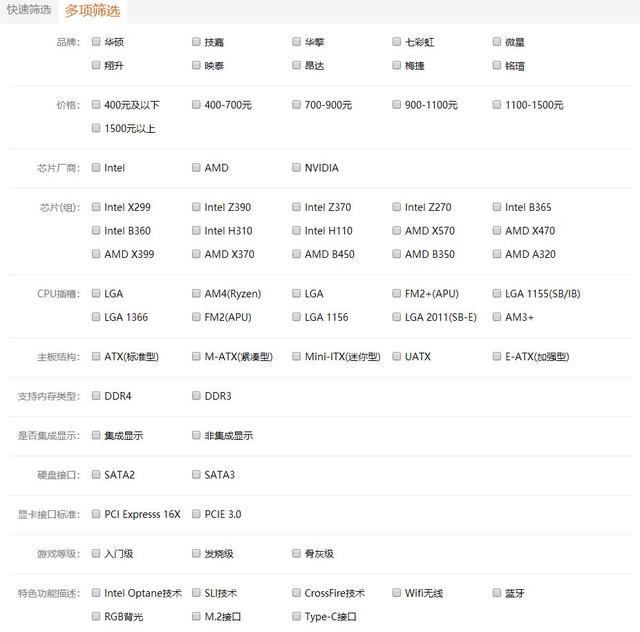This screenshot has height=632, width=640.
Task: Tick the PCIE 3.0 checkbox
Action: (196, 514)
